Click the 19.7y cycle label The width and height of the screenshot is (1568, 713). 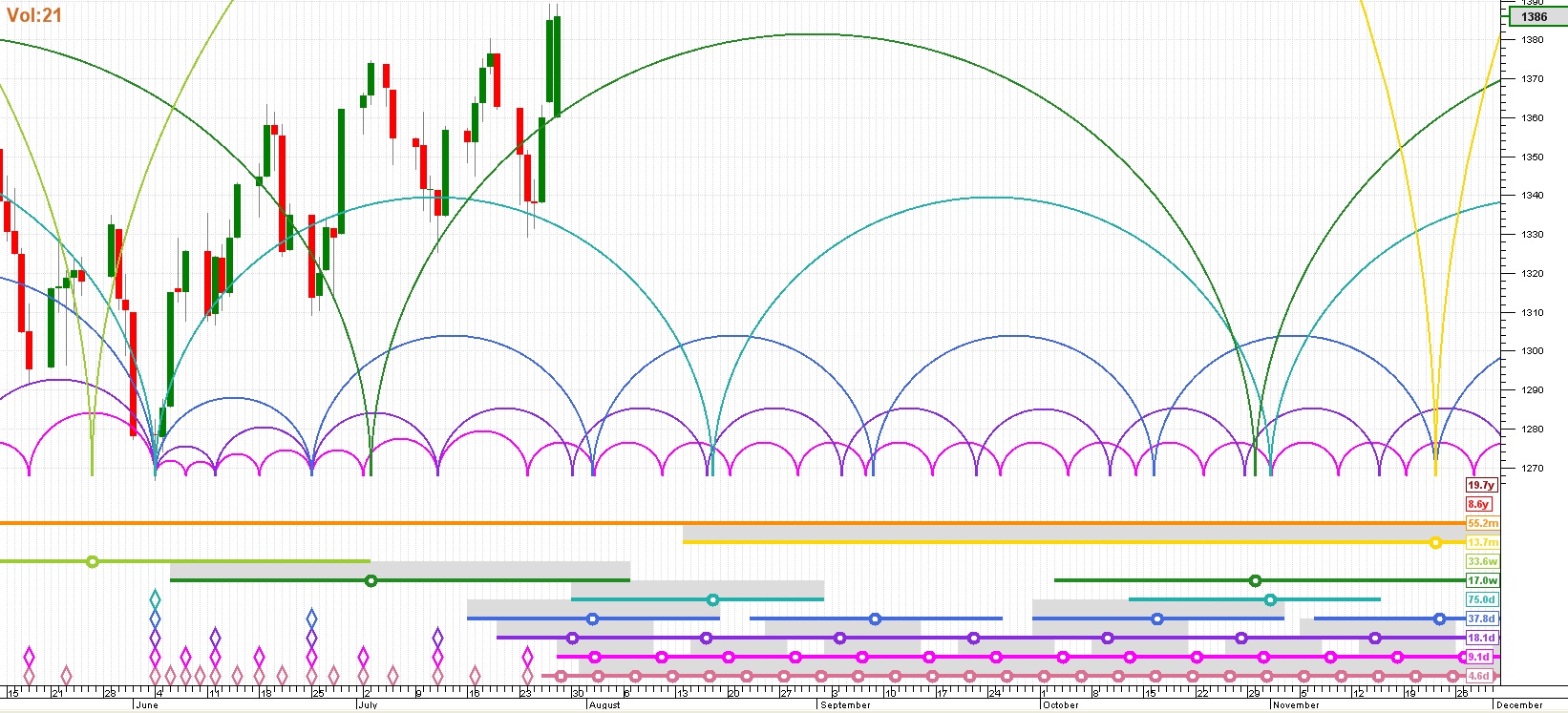[1481, 486]
